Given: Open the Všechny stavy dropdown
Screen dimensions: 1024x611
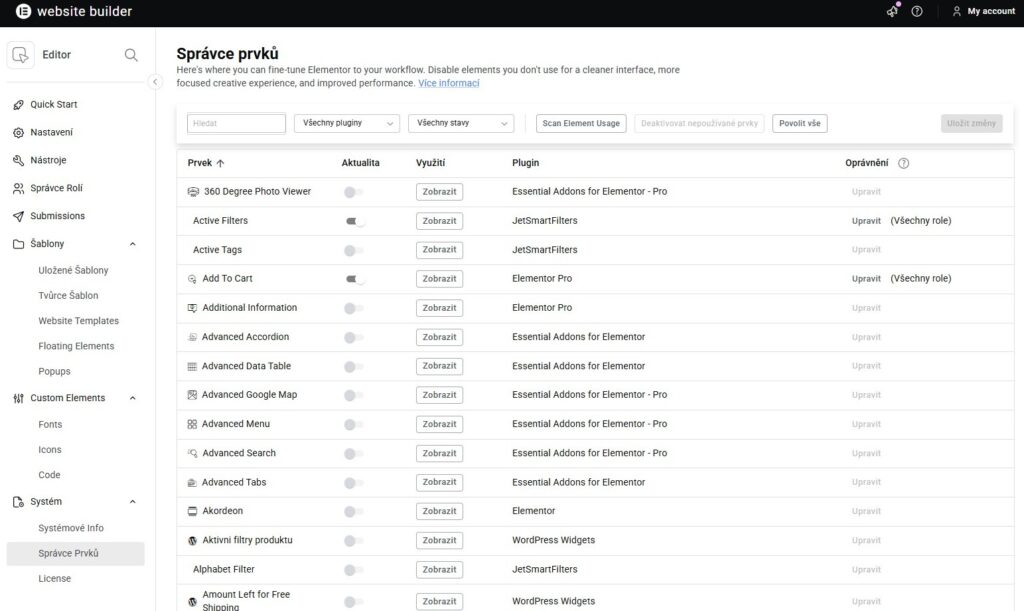Looking at the screenshot, I should (460, 123).
